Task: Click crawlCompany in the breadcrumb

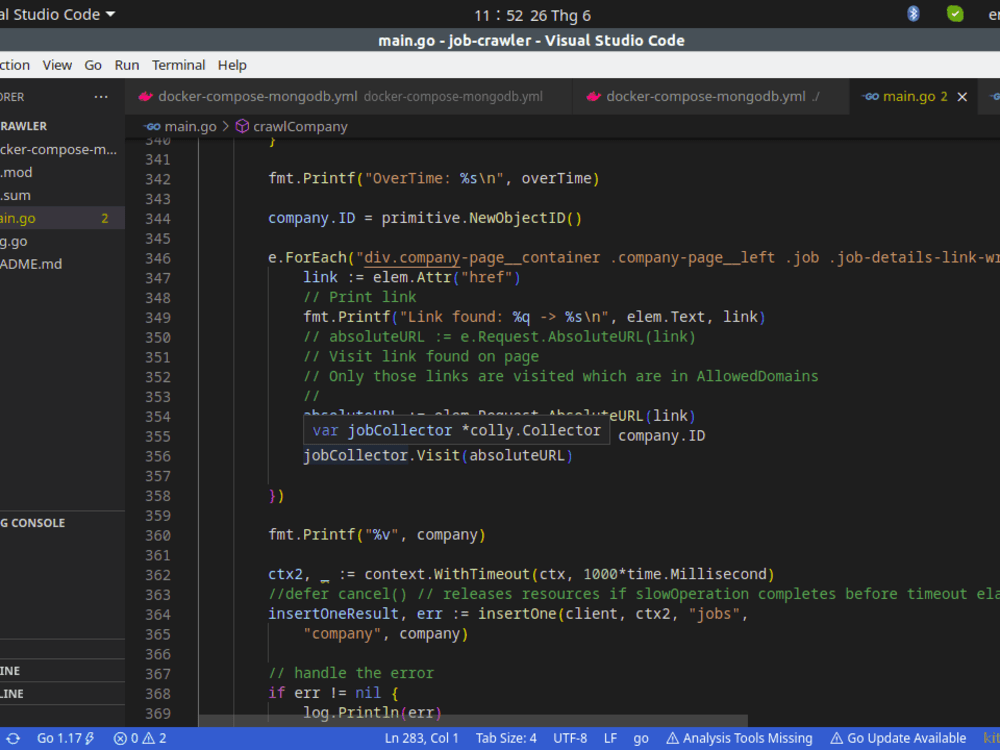Action: tap(300, 126)
